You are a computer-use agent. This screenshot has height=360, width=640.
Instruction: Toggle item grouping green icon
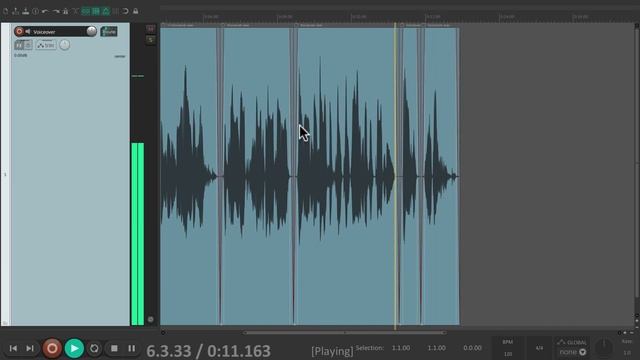(x=85, y=11)
